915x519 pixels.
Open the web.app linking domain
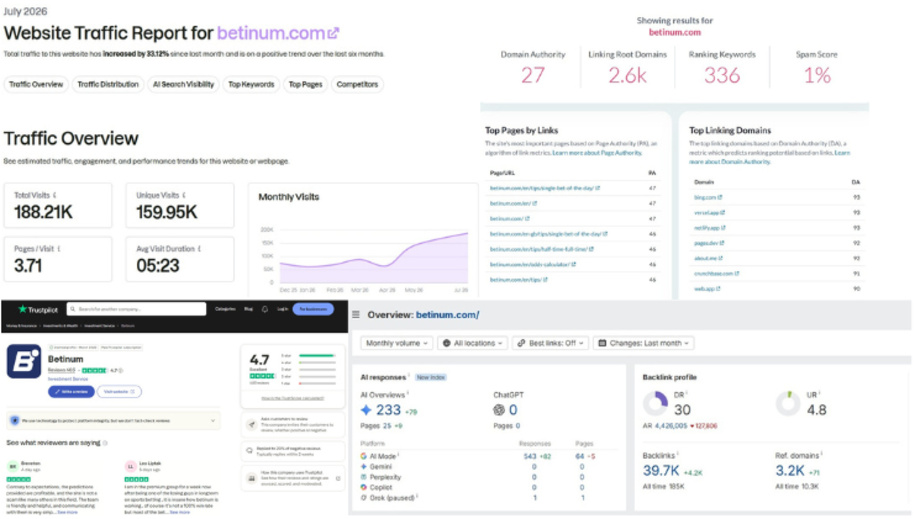pos(707,288)
